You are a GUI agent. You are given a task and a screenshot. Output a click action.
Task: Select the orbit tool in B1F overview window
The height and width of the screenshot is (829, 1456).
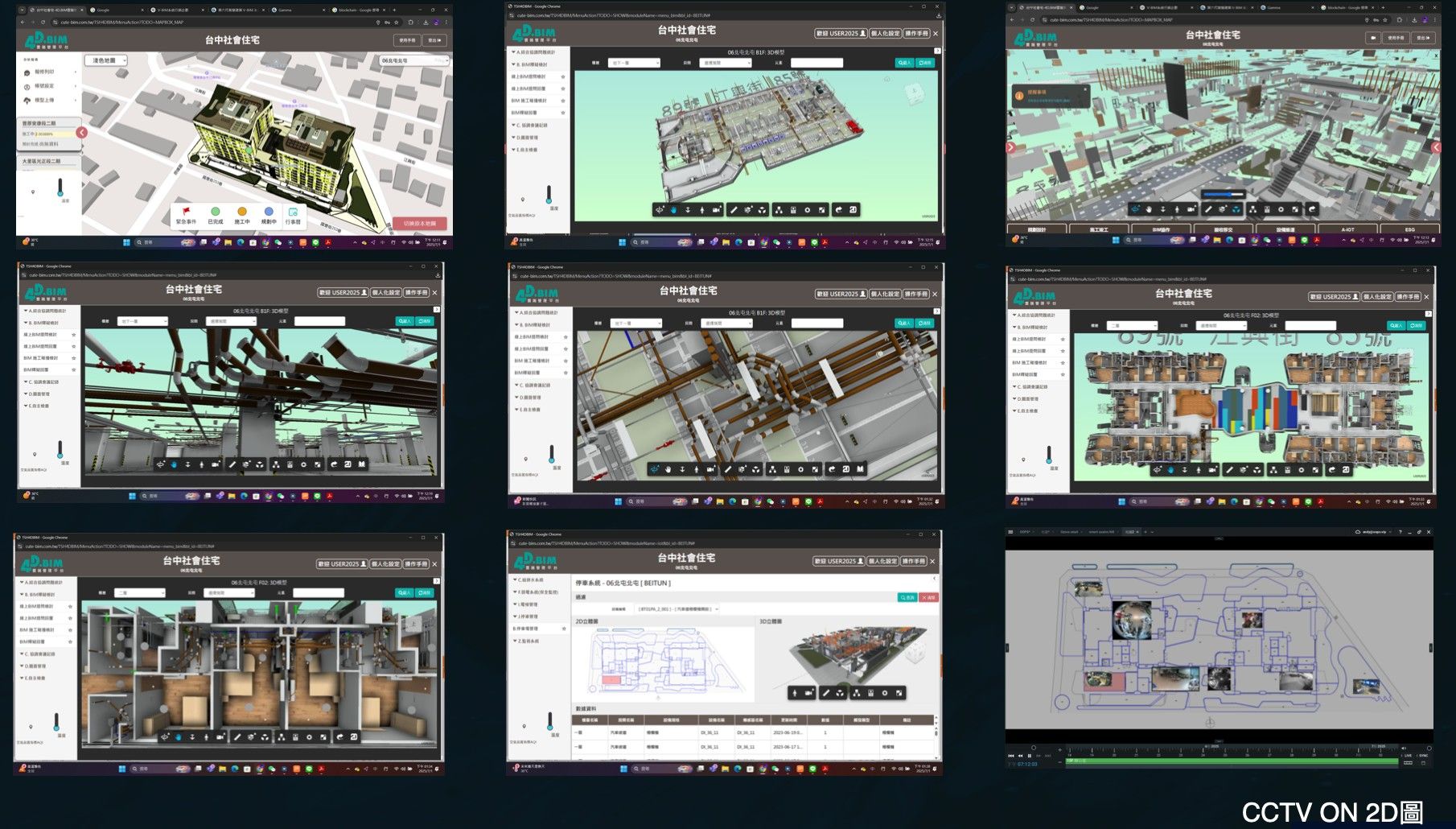660,210
